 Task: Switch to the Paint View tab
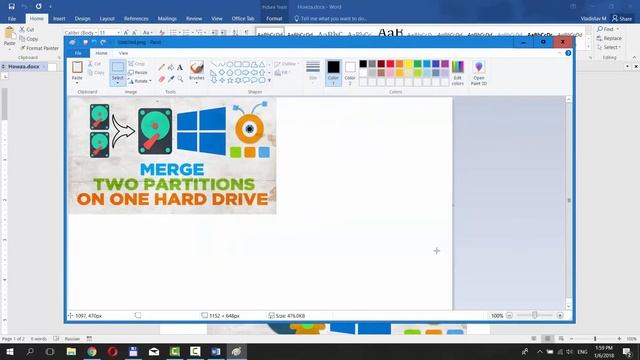click(x=123, y=53)
